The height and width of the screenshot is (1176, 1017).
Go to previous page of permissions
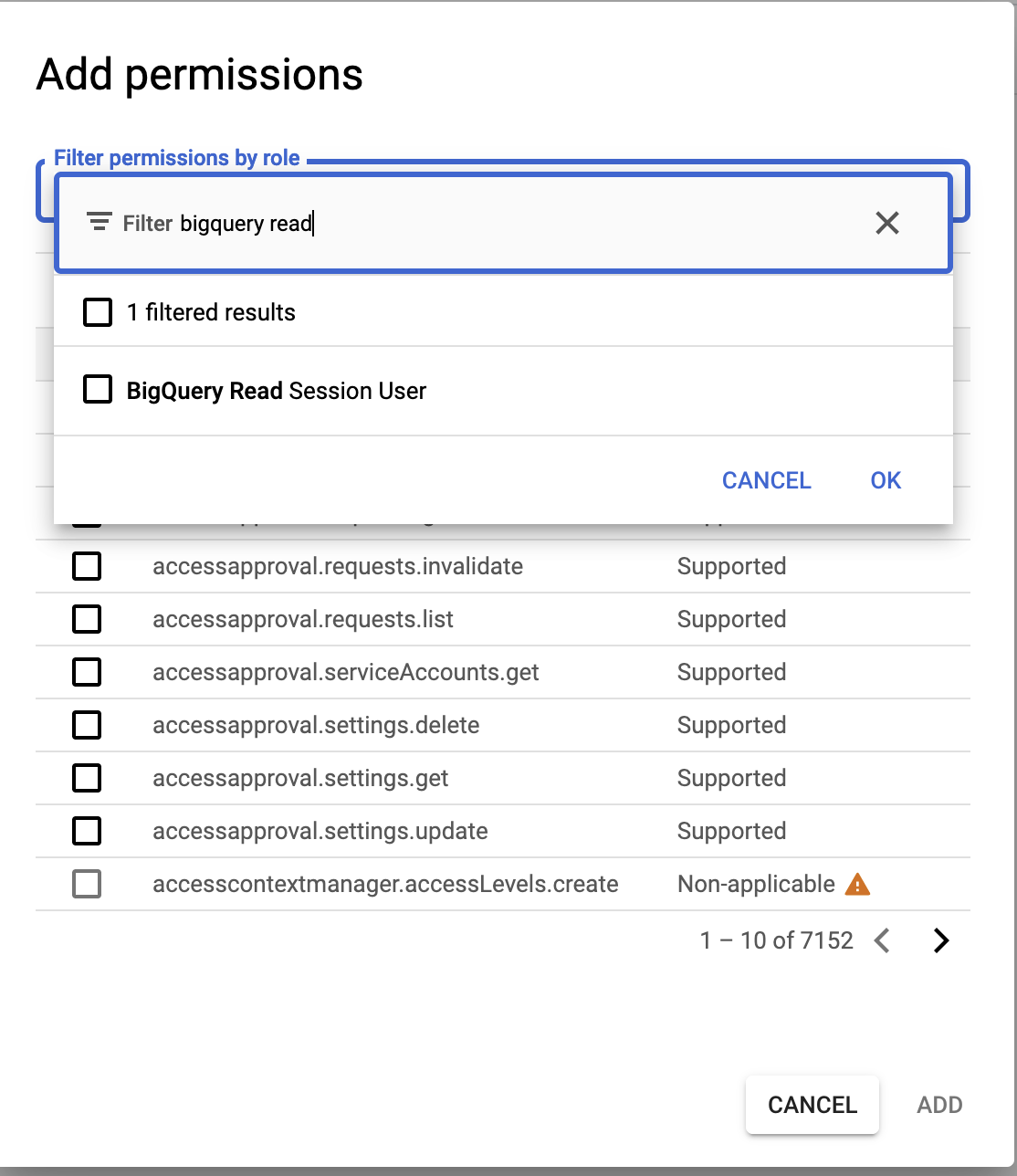882,940
